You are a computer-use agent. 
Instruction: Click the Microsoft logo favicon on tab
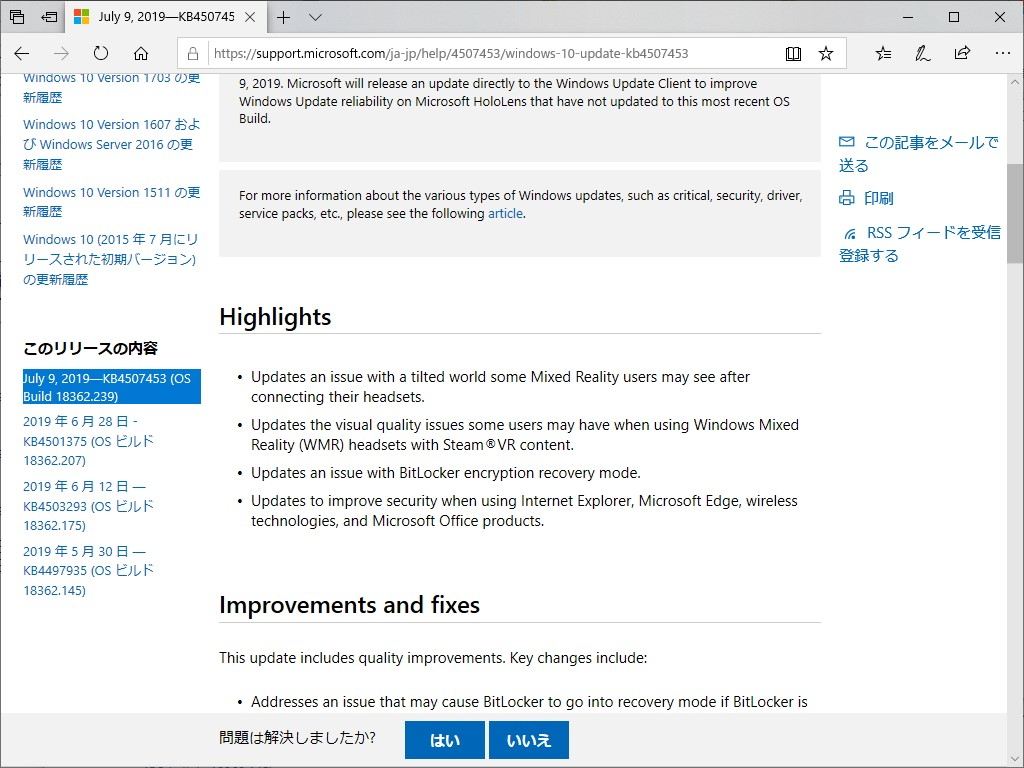point(82,17)
